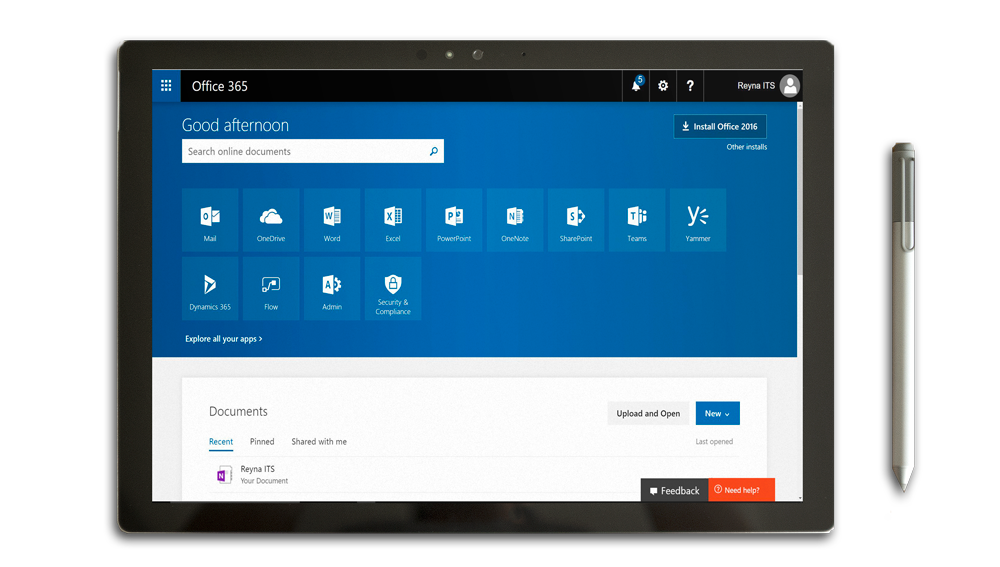This screenshot has height=567, width=1000.
Task: Open the settings gear in header
Action: [663, 85]
